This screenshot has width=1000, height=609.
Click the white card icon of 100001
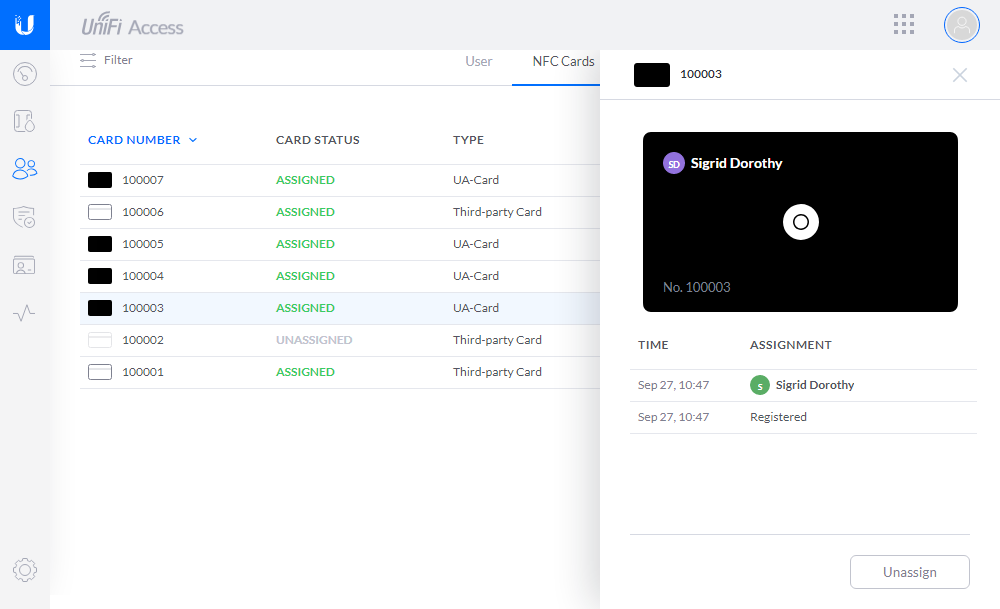(99, 372)
